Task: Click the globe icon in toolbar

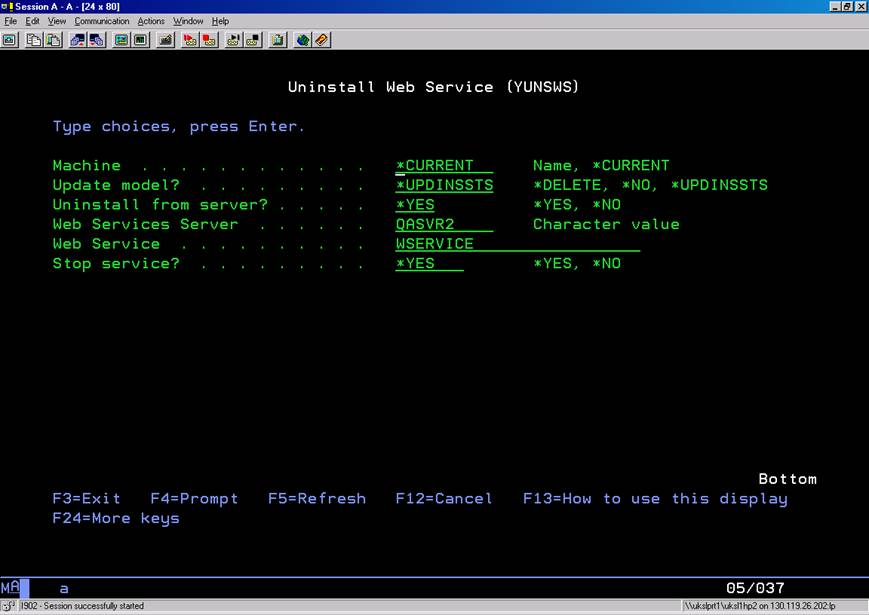Action: pyautogui.click(x=302, y=40)
